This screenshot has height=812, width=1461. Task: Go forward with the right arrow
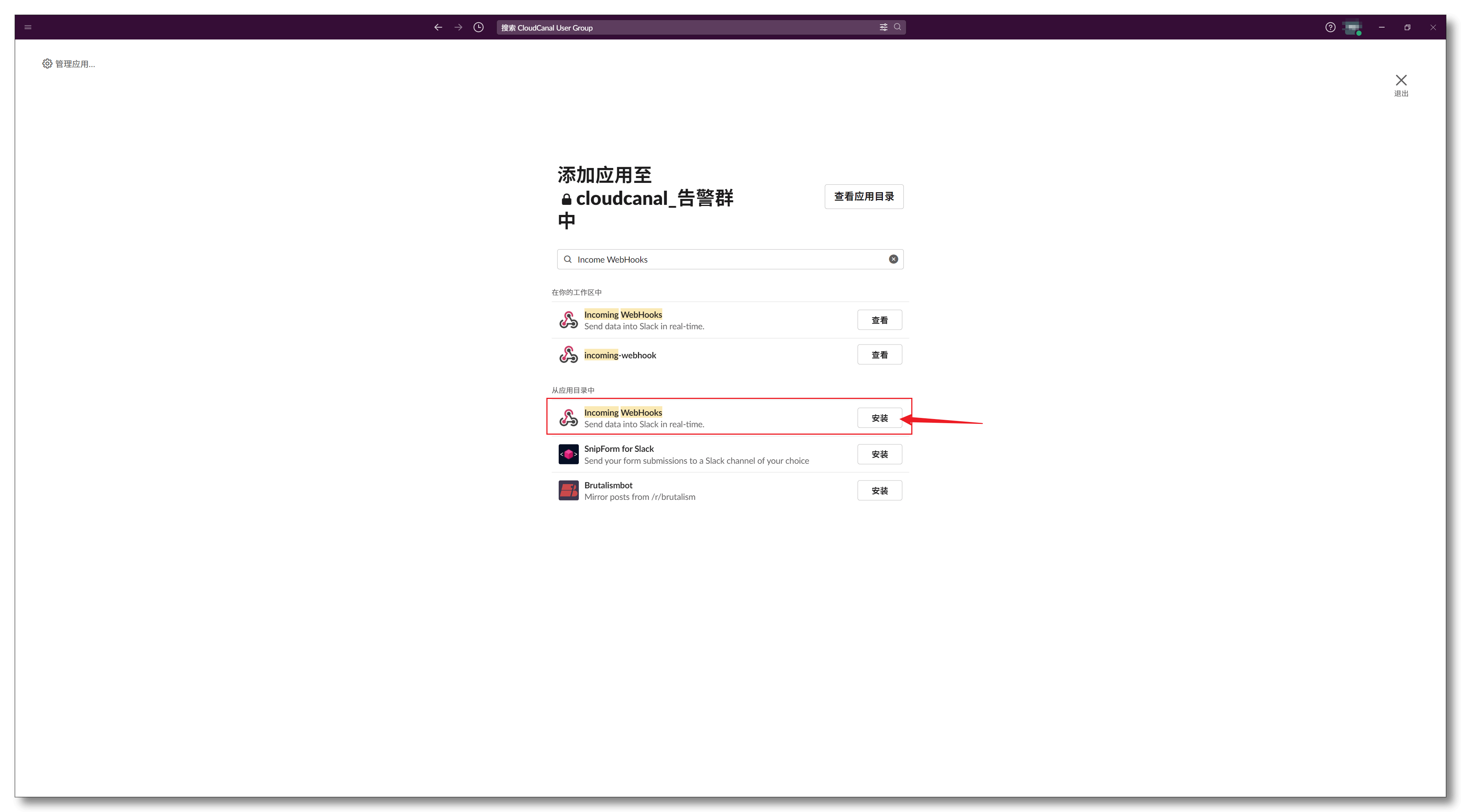tap(458, 27)
